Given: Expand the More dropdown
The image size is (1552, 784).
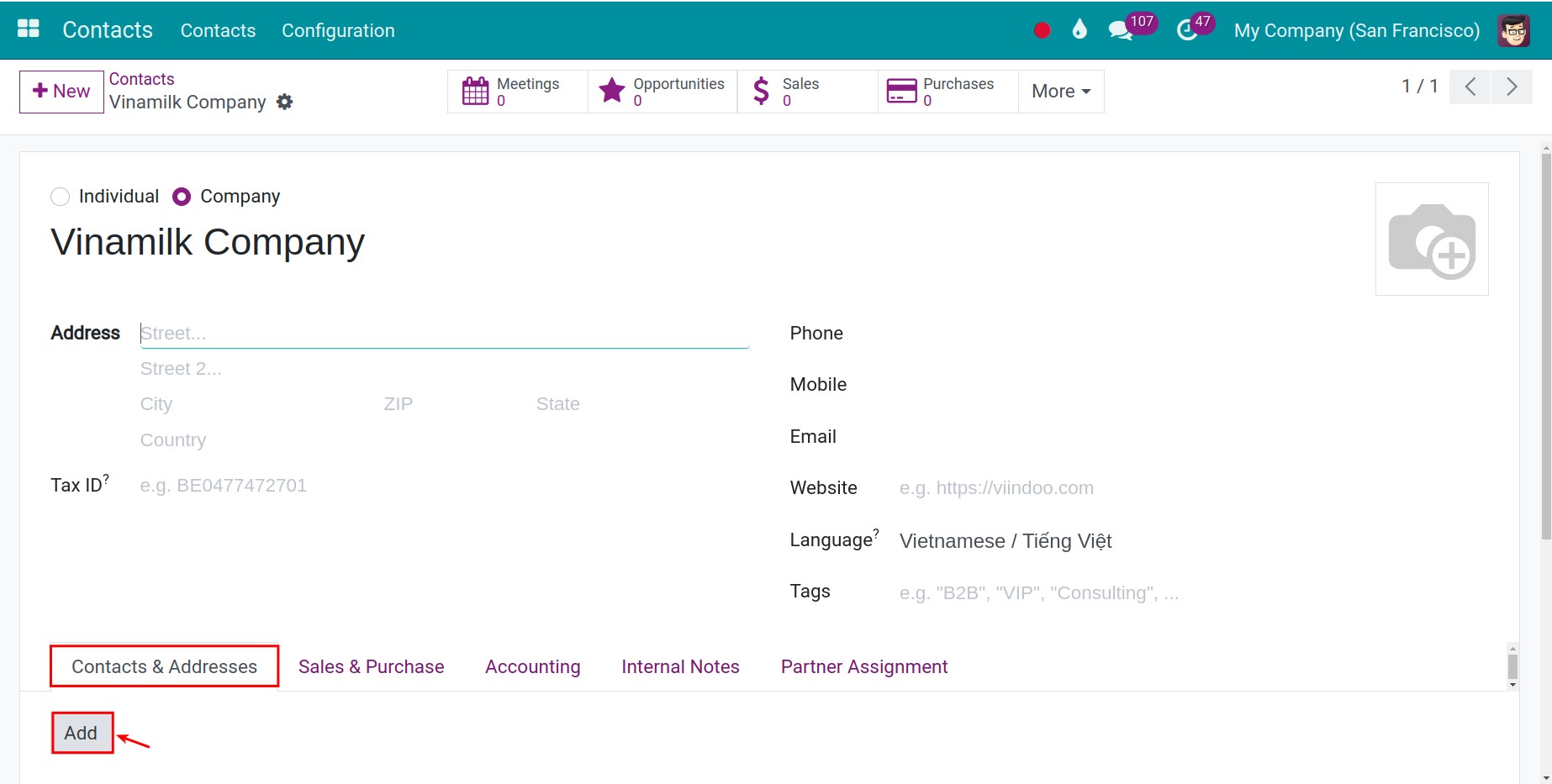Looking at the screenshot, I should click(1061, 91).
